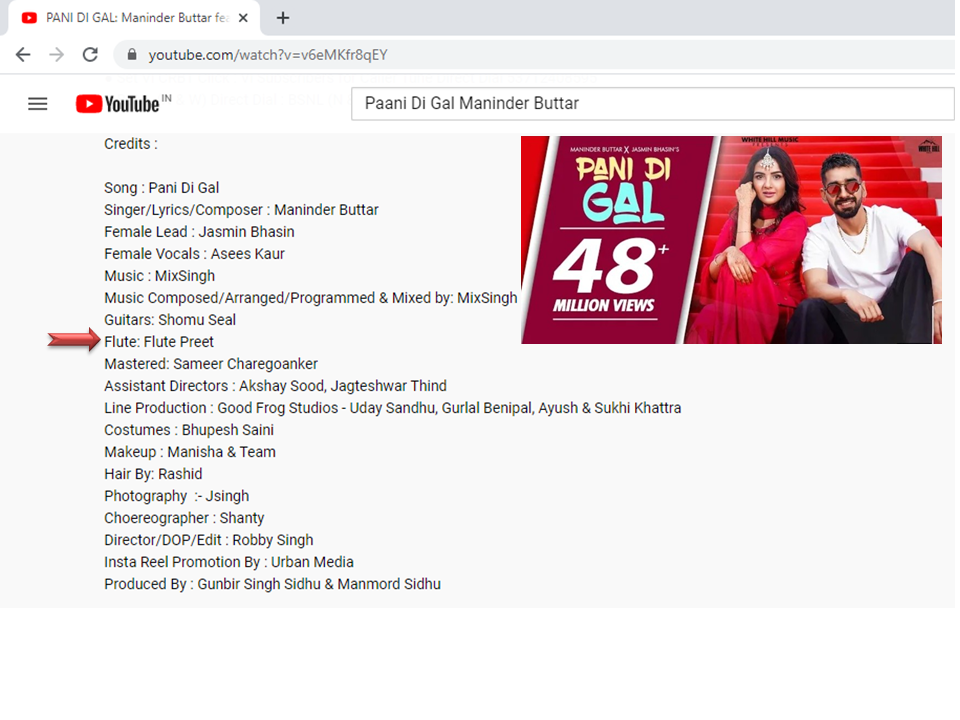Open the Pani Di Gal video thumbnail
This screenshot has height=720, width=960.
click(x=730, y=240)
